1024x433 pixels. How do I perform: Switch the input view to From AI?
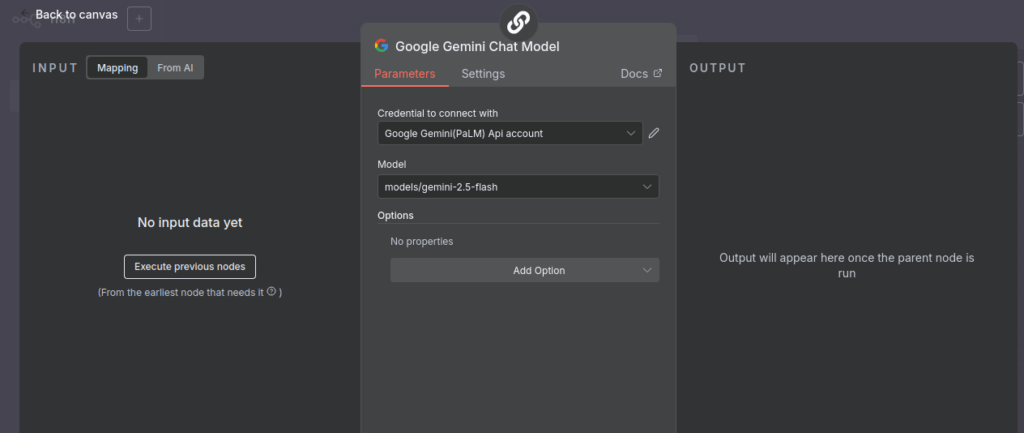175,68
